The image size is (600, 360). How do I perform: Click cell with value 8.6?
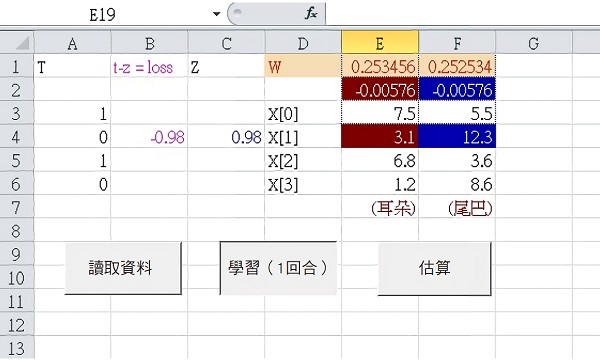pyautogui.click(x=457, y=184)
